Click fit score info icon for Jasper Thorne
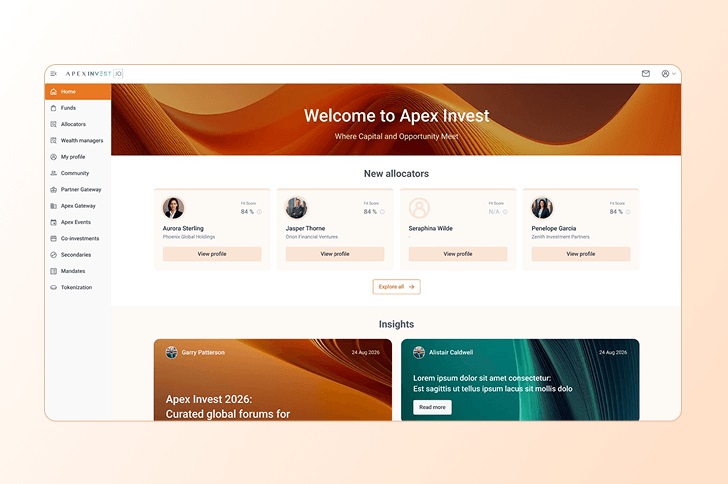Image resolution: width=728 pixels, height=484 pixels. [x=382, y=212]
